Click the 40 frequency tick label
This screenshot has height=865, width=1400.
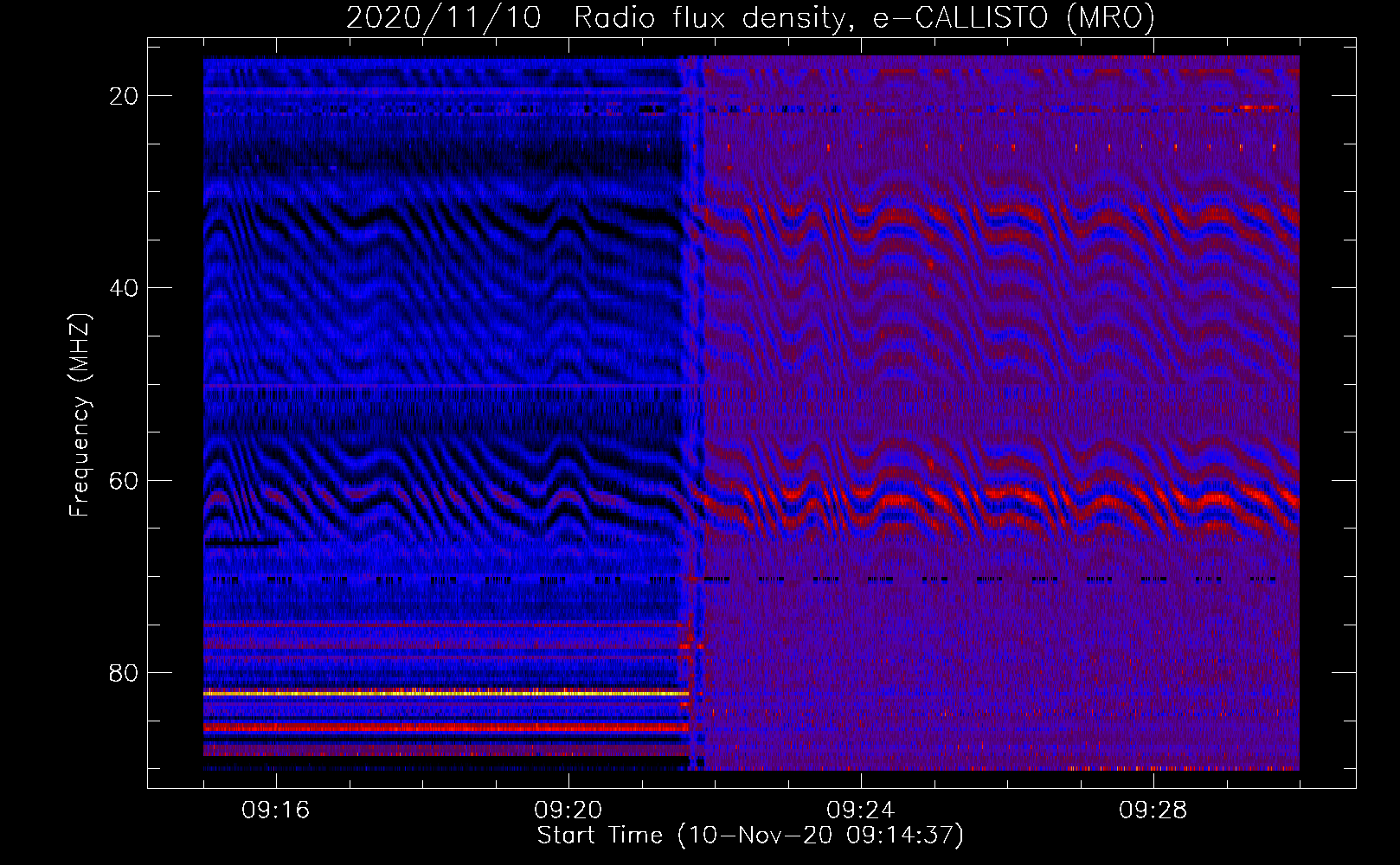coord(125,288)
